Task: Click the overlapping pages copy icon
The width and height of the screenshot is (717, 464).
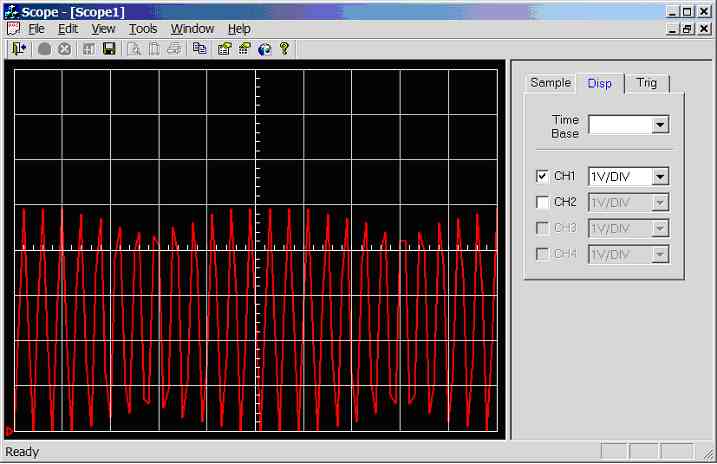Action: pos(199,48)
